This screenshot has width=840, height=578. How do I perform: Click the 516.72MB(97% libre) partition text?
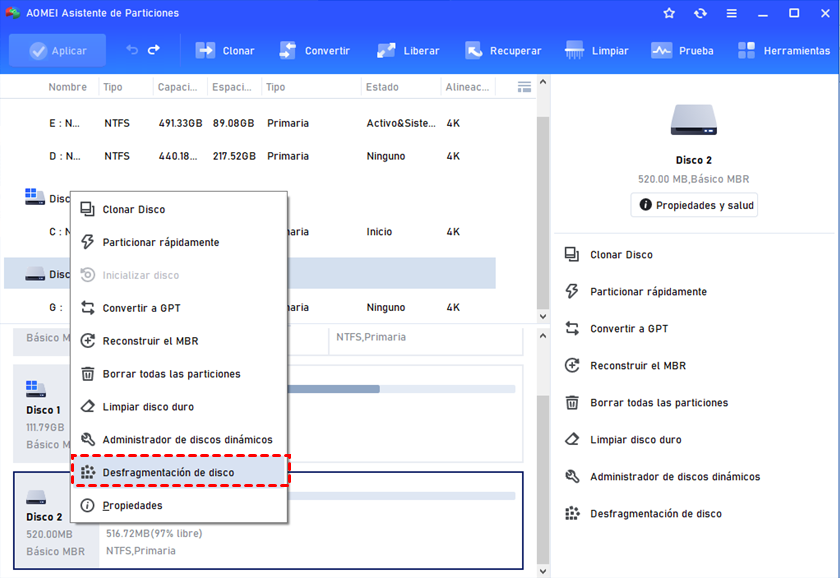[x=154, y=534]
